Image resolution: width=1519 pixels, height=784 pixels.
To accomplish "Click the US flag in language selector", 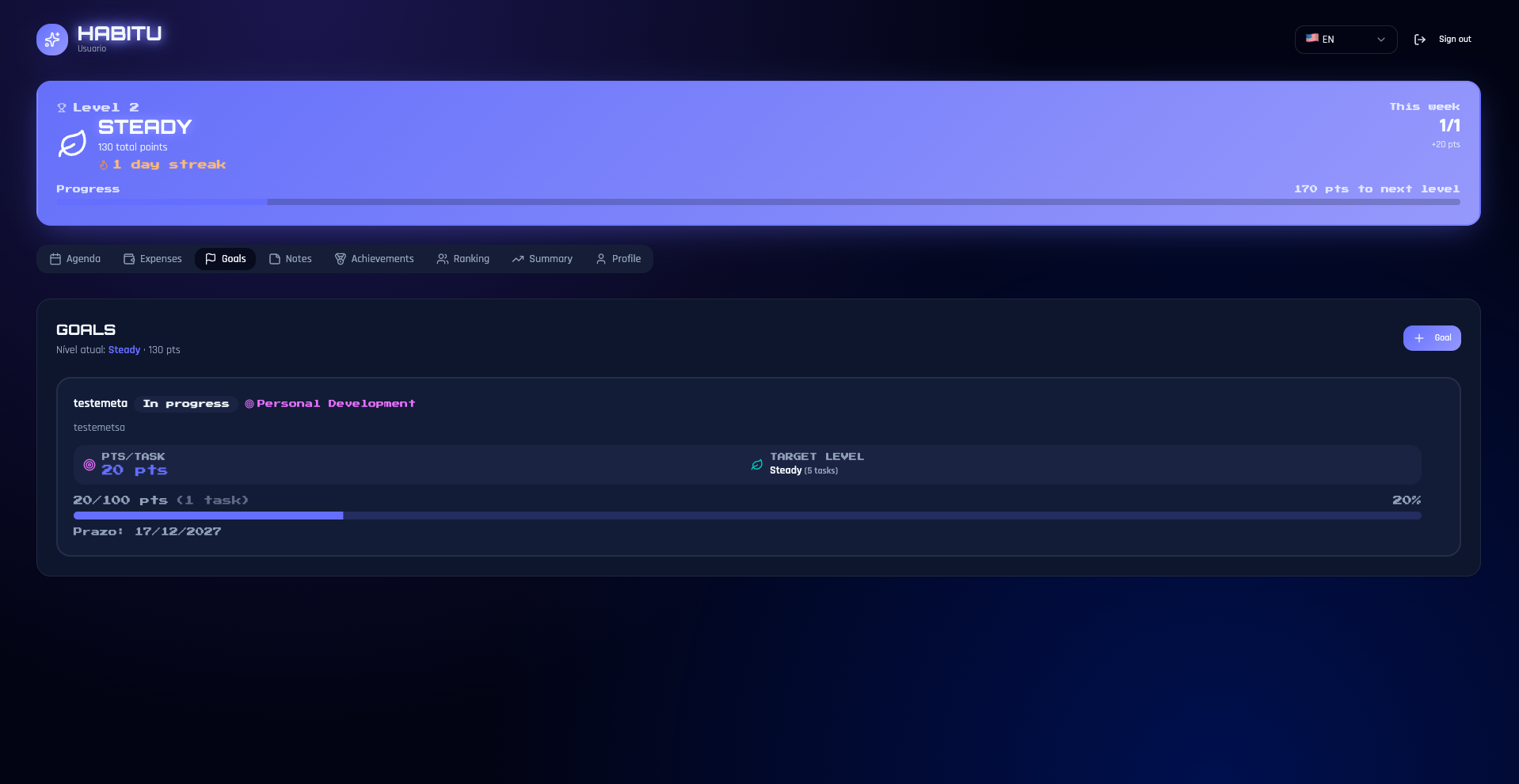I will pos(1312,38).
